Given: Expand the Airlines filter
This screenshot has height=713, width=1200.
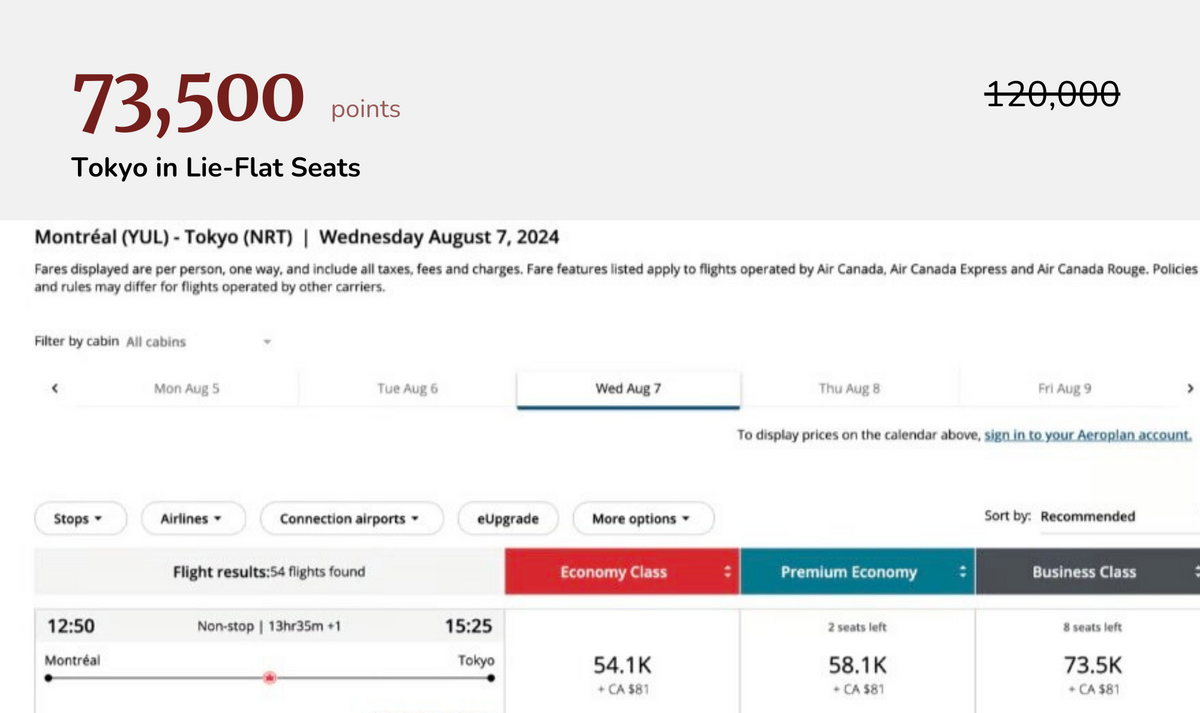Looking at the screenshot, I should [x=190, y=519].
